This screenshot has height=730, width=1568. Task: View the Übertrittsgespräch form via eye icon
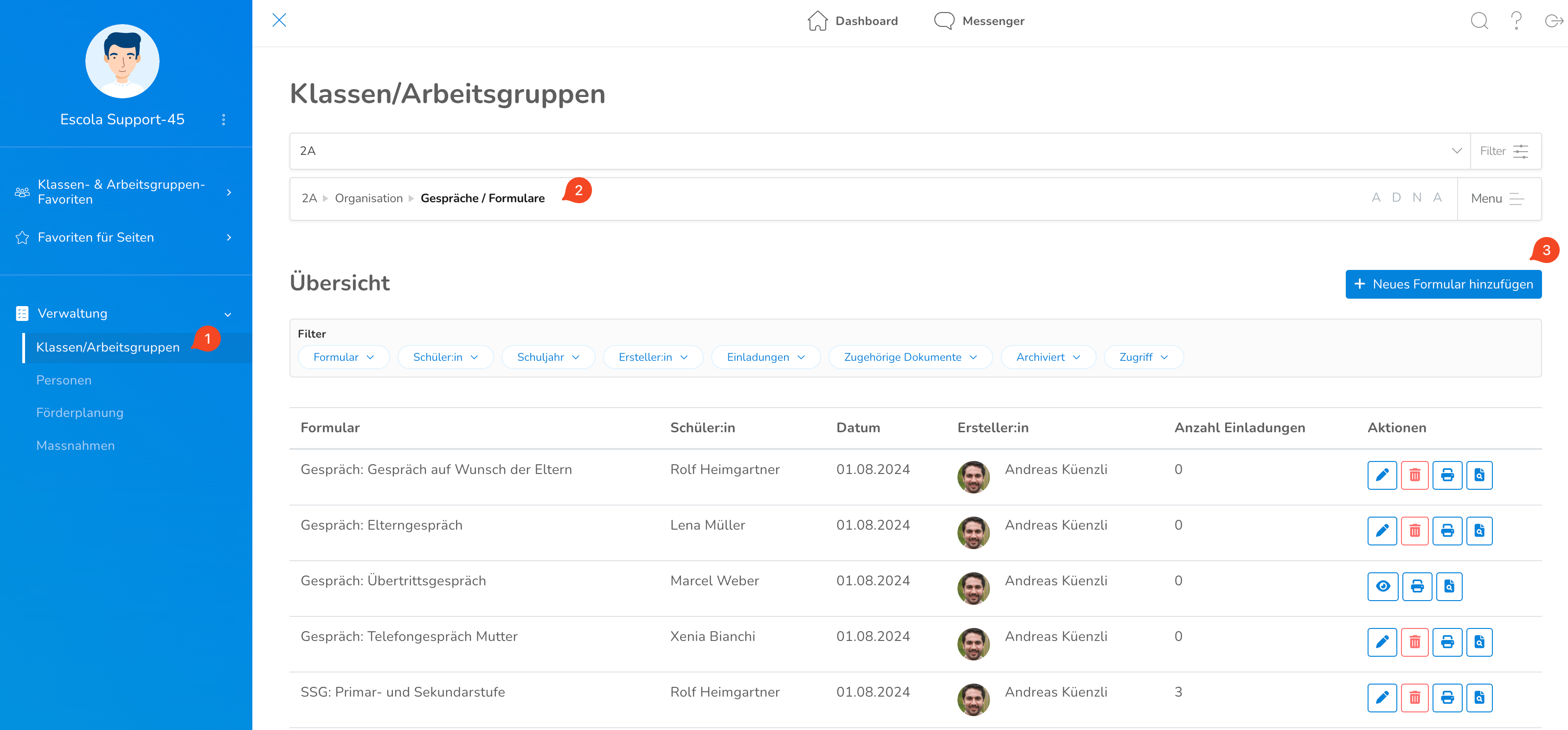coord(1382,586)
